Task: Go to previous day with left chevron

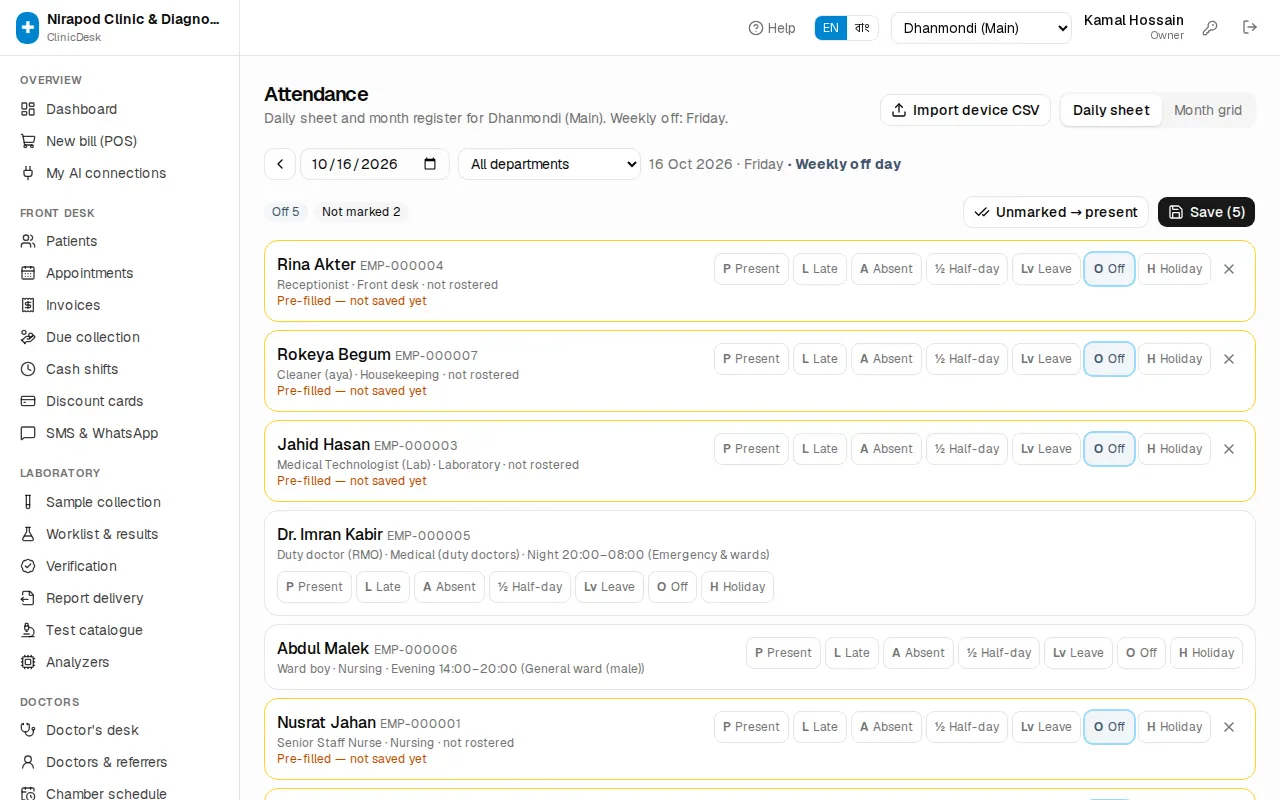Action: click(280, 164)
